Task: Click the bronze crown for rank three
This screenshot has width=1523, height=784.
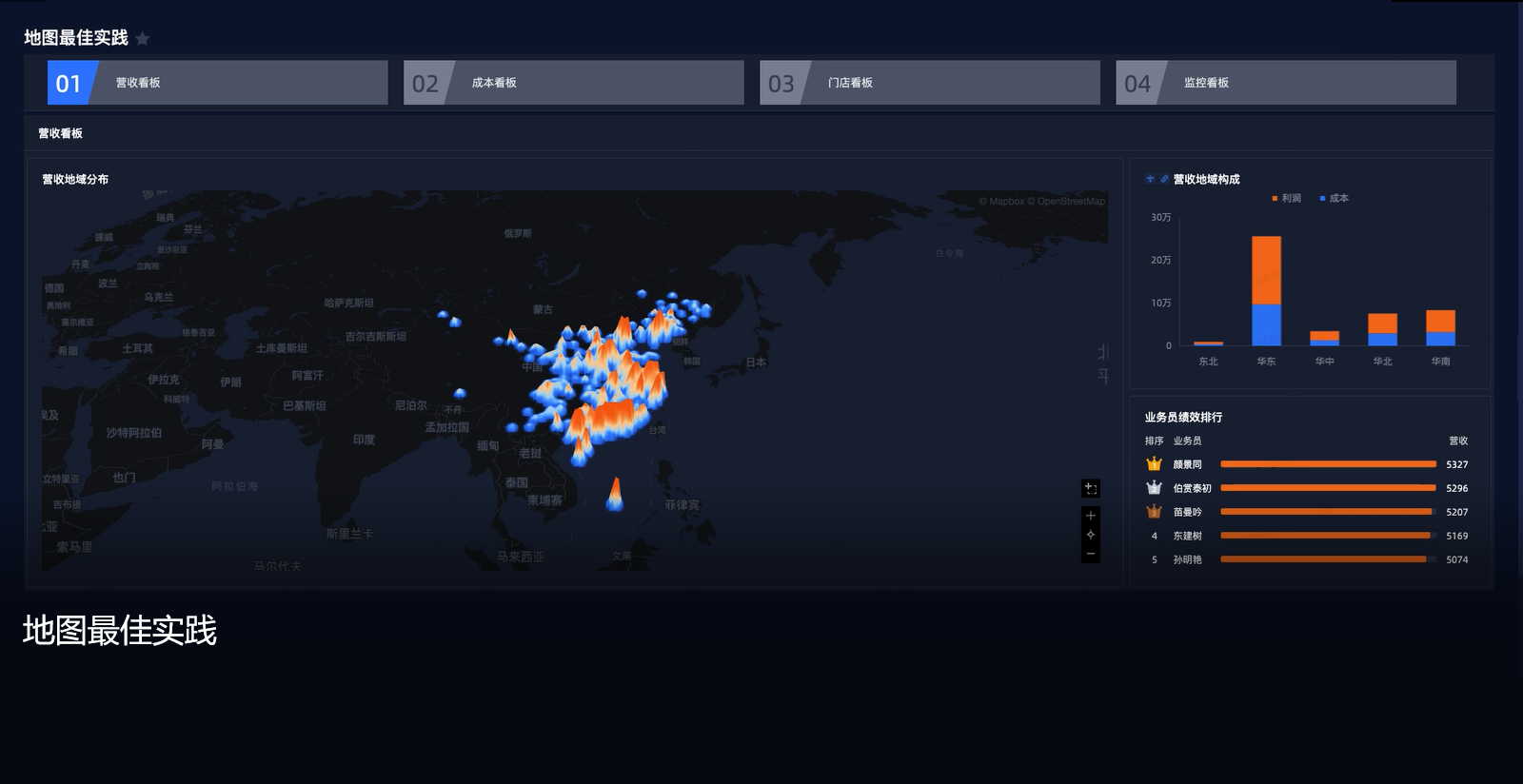Action: click(x=1154, y=512)
